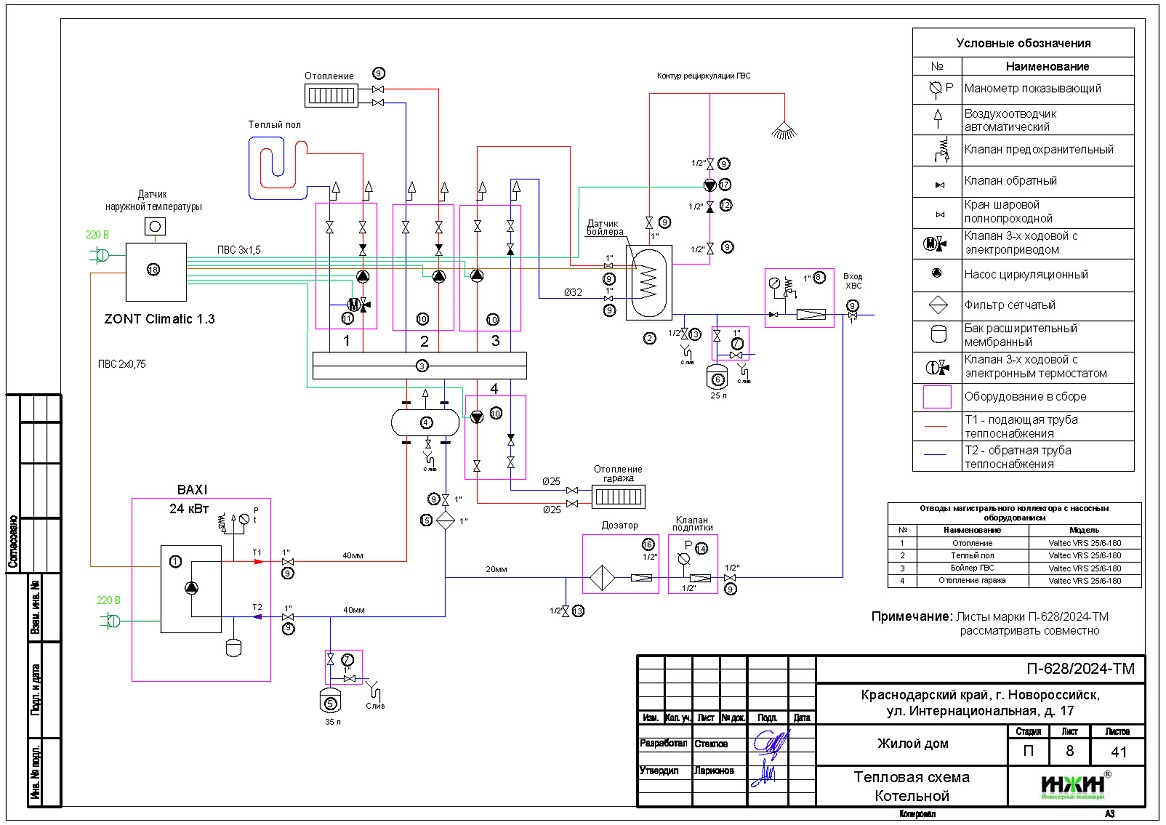The image size is (1166, 825).
Task: Click the Теплый пол floor heating coil
Action: 276,162
